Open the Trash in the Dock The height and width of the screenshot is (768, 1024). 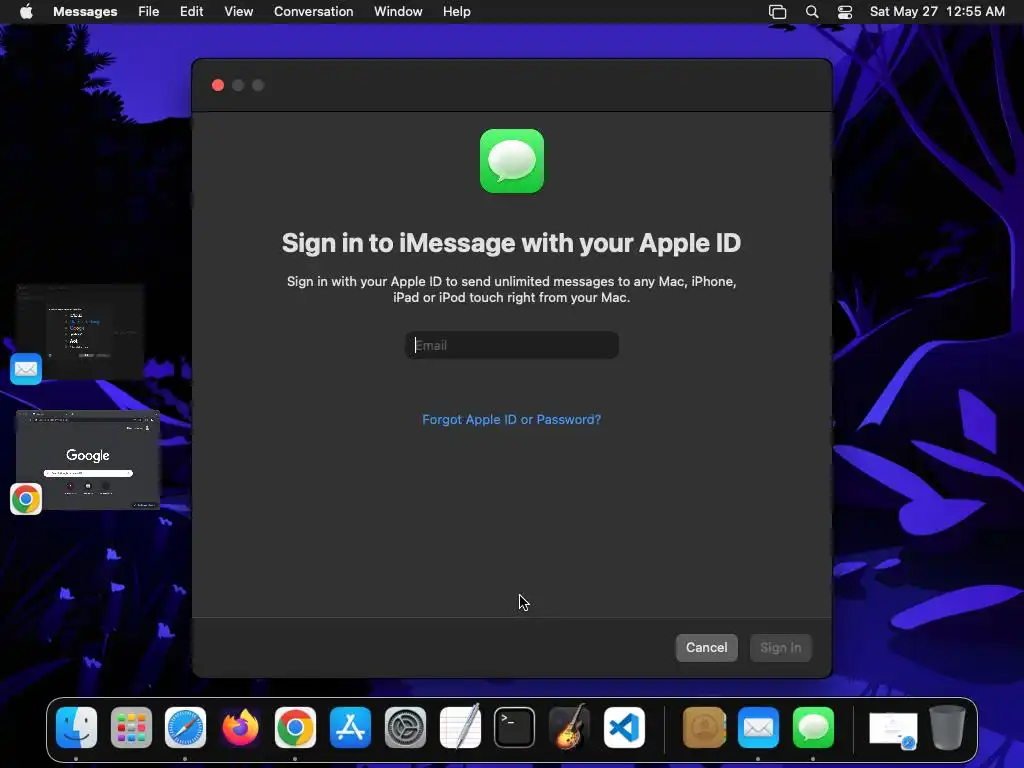coord(948,728)
